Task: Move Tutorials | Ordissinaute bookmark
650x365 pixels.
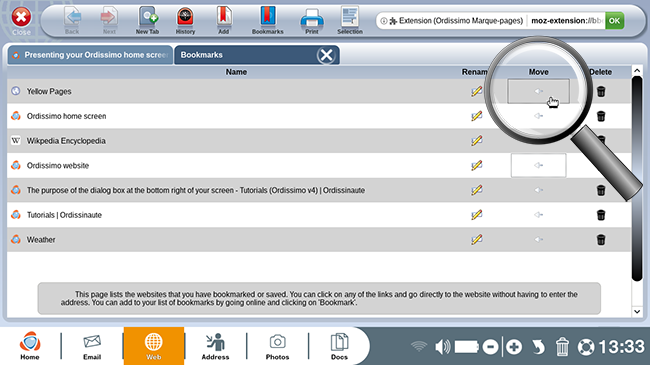Action: 538,215
